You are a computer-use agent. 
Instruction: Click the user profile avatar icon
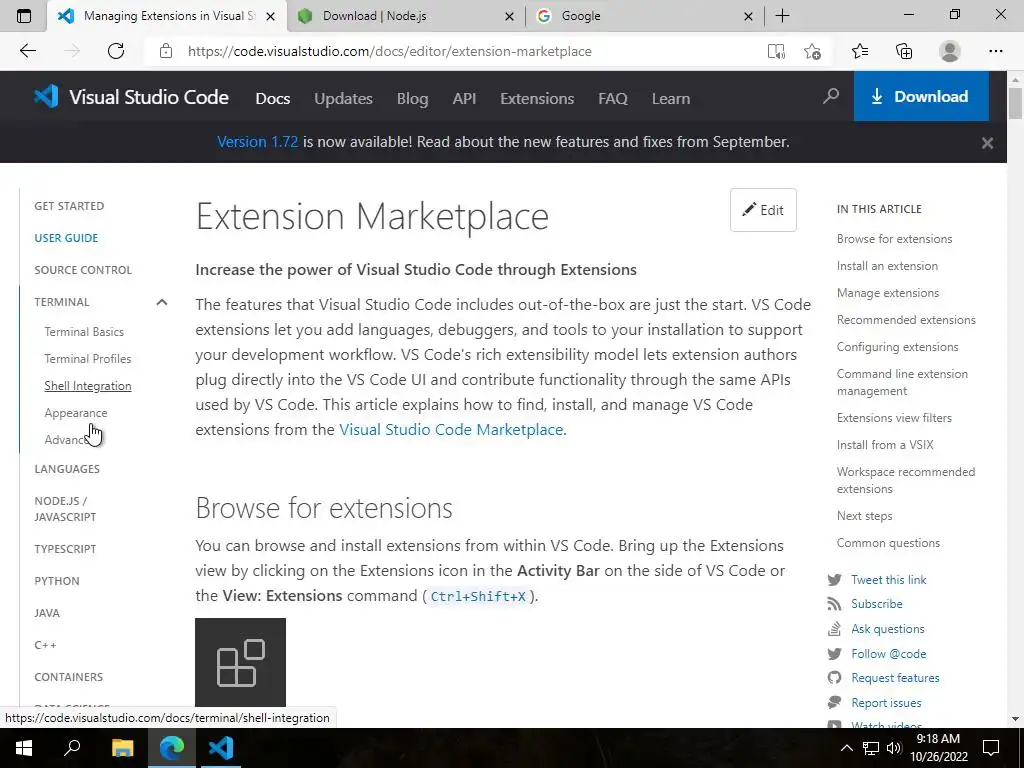[x=950, y=51]
